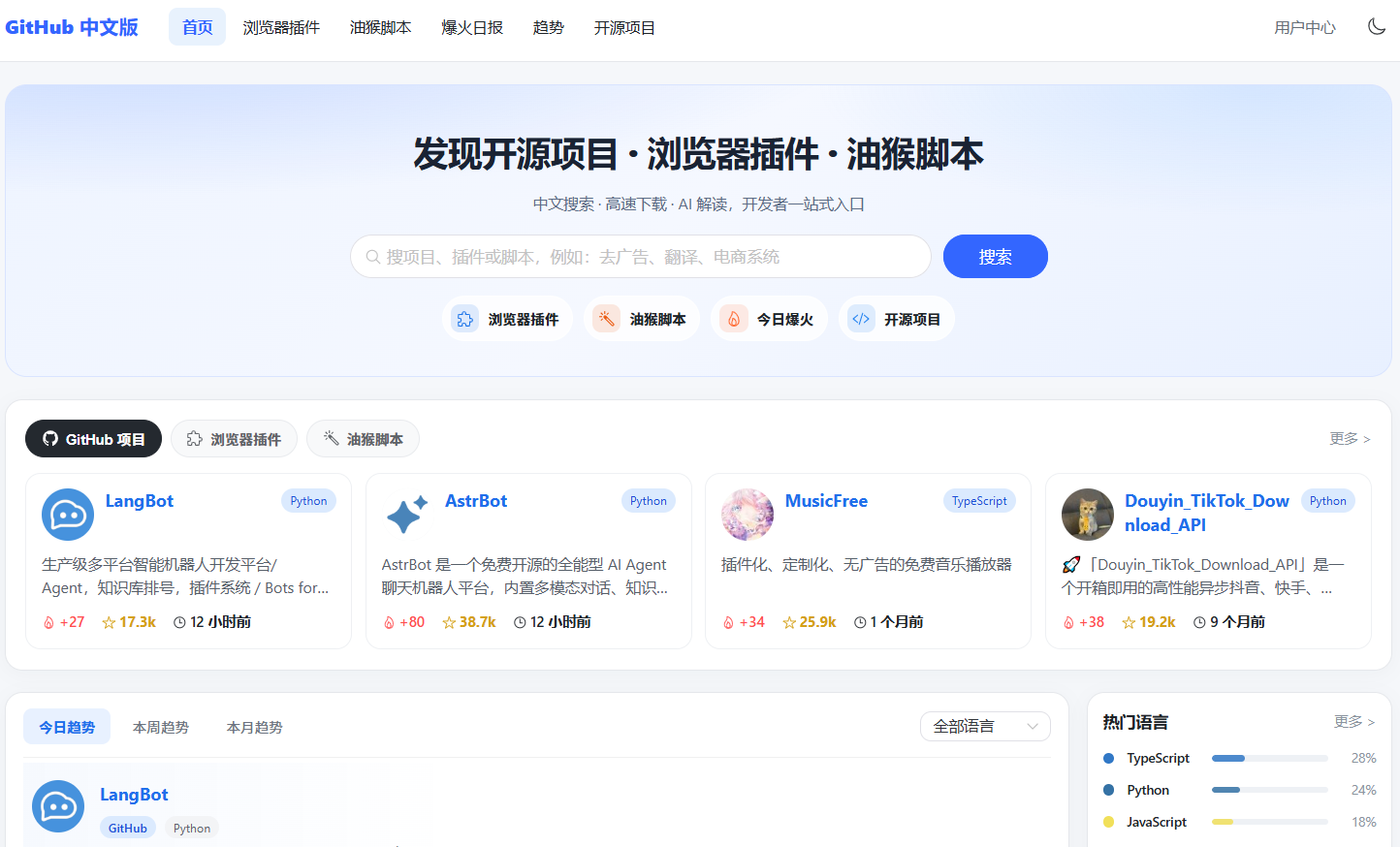This screenshot has height=847, width=1400.
Task: Click the clock icon on the AstrBot card
Action: tap(520, 622)
